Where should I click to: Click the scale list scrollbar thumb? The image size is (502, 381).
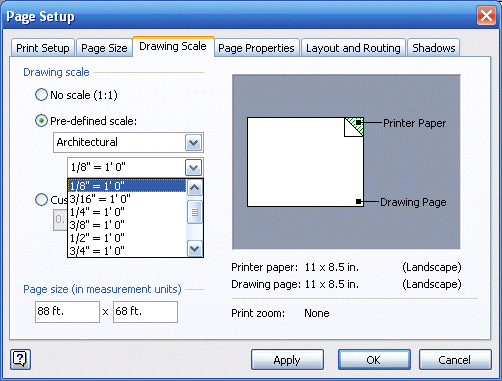(x=195, y=212)
